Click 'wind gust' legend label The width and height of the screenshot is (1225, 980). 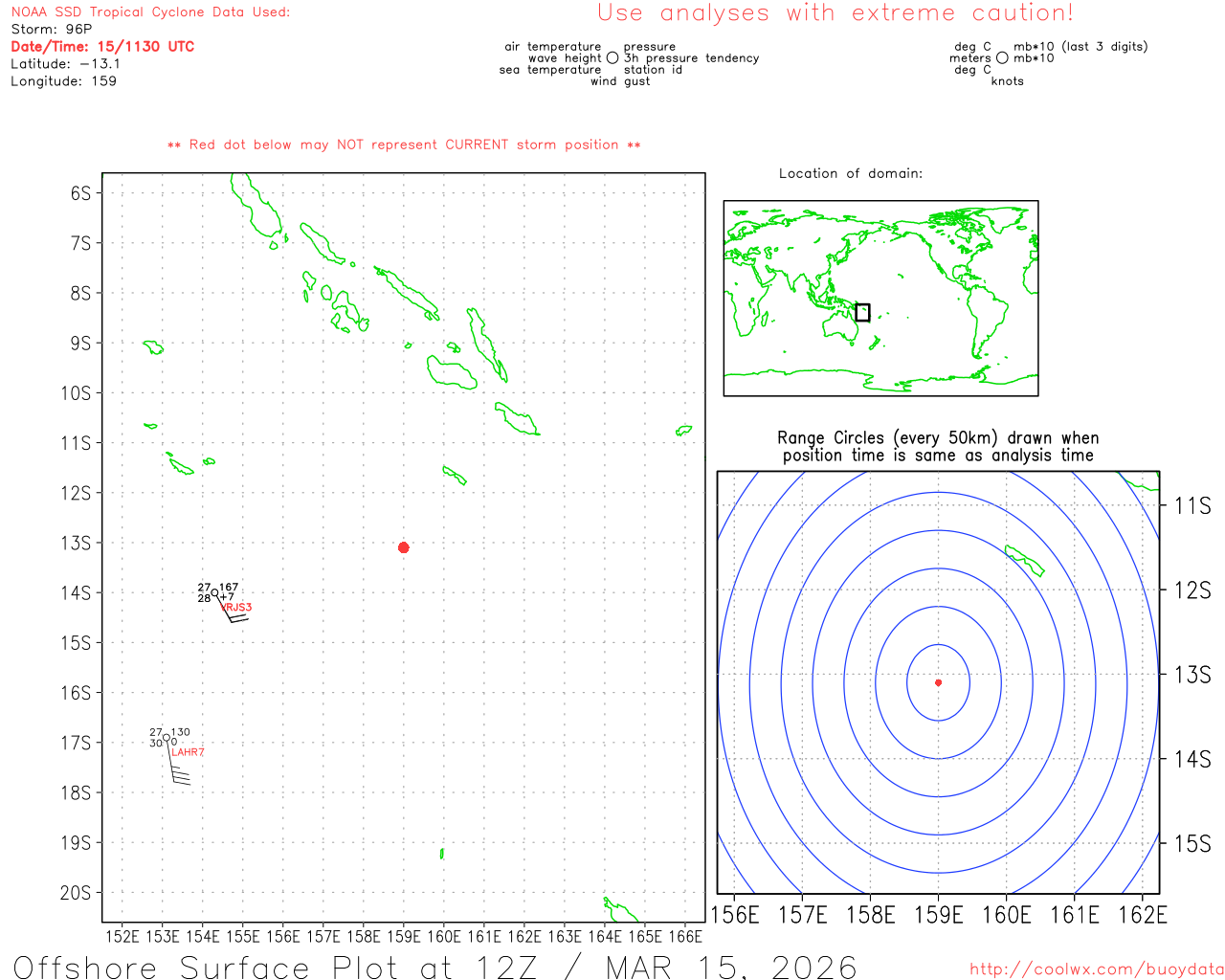[620, 80]
